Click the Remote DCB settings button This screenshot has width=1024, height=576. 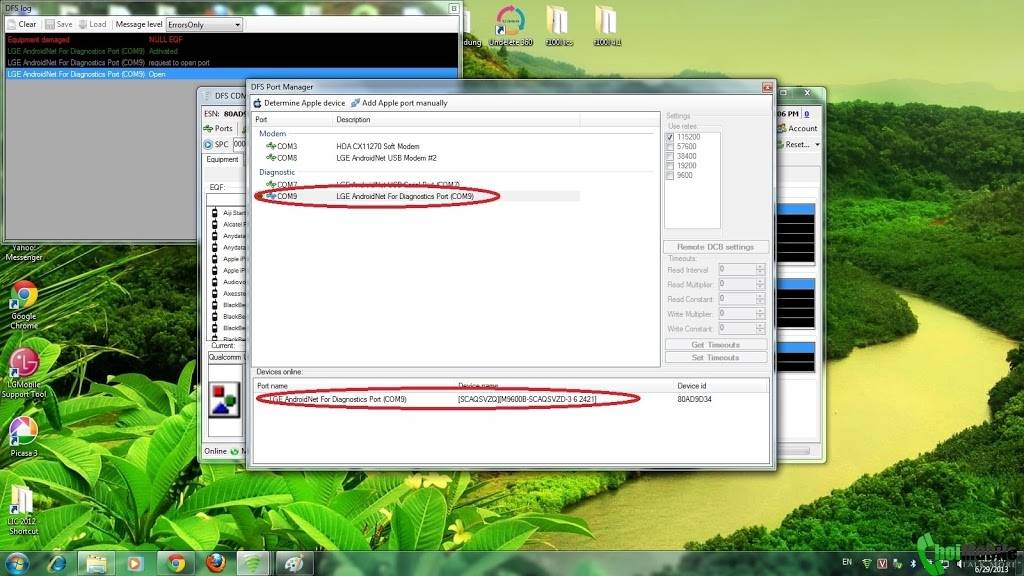click(x=716, y=247)
